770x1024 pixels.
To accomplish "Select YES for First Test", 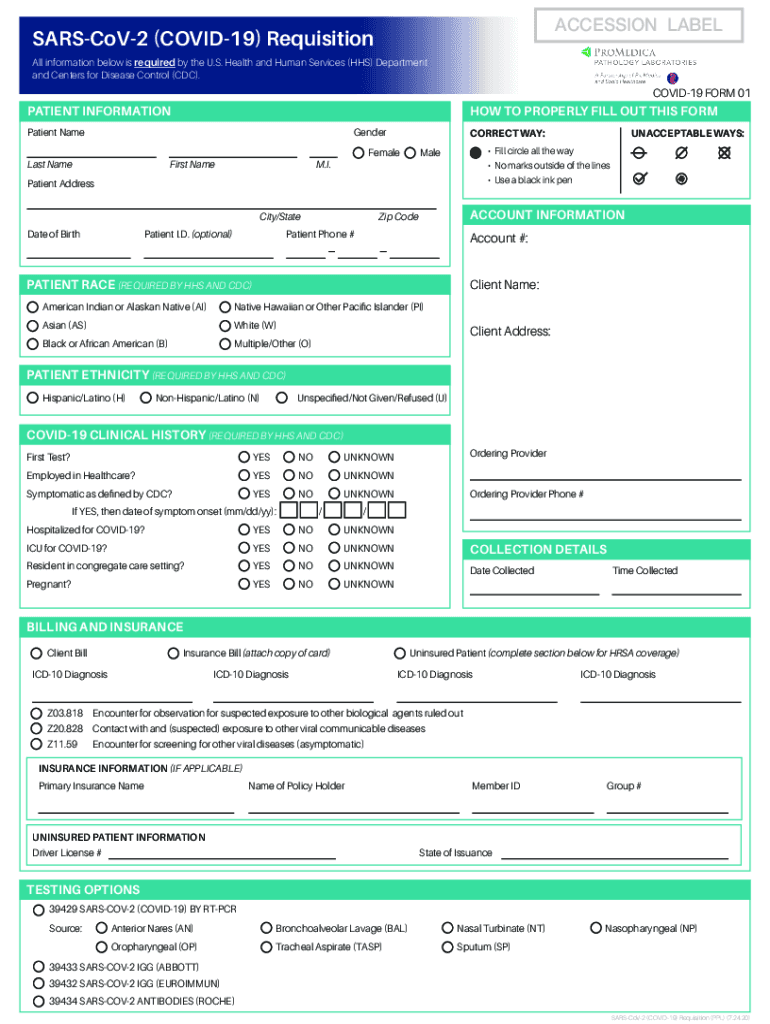I will pos(244,457).
